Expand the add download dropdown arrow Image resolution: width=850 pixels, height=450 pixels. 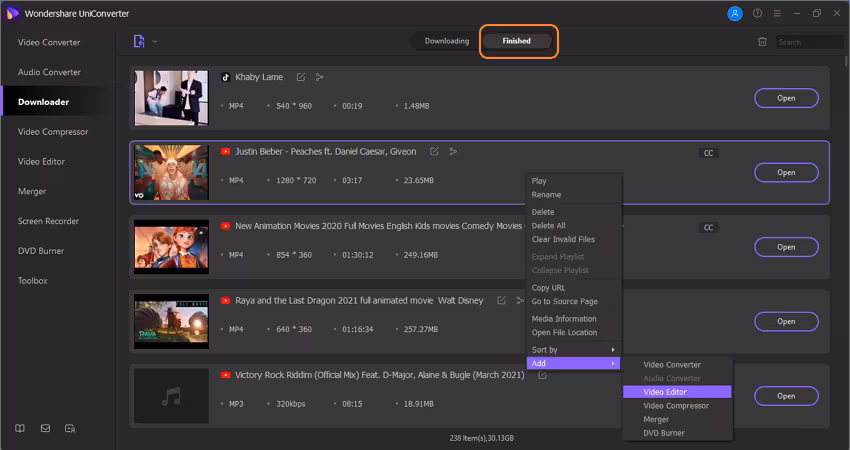(154, 41)
